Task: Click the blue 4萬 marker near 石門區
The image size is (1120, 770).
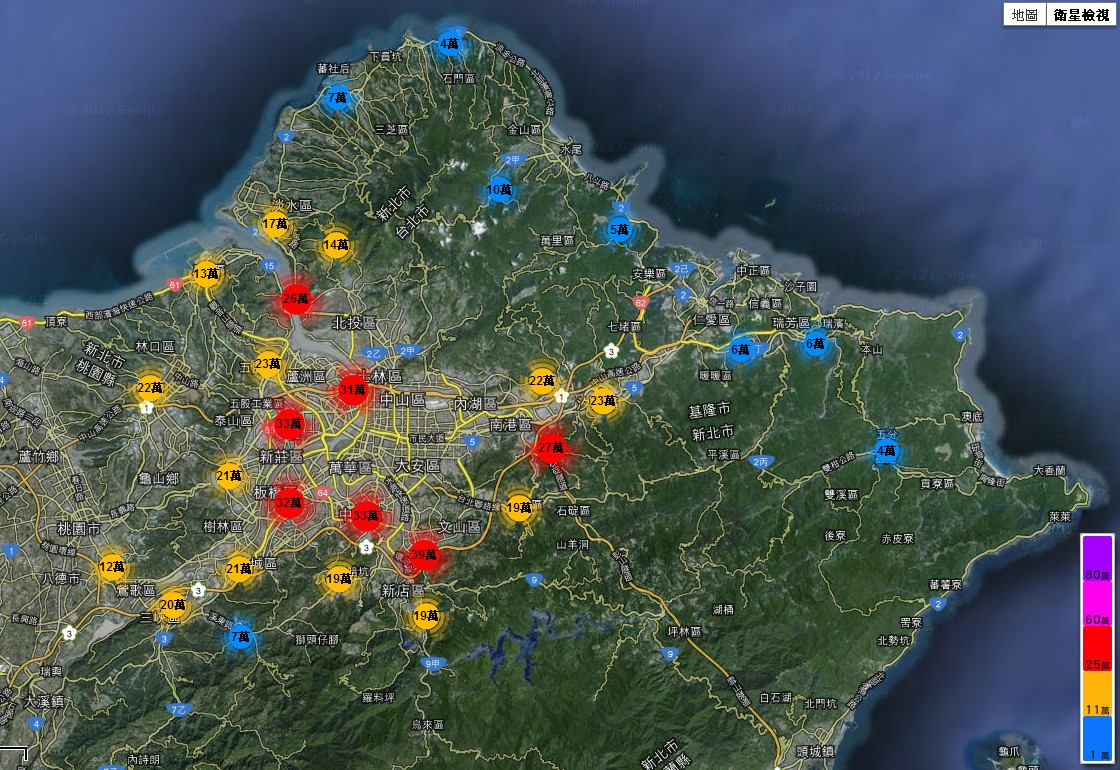Action: point(450,44)
